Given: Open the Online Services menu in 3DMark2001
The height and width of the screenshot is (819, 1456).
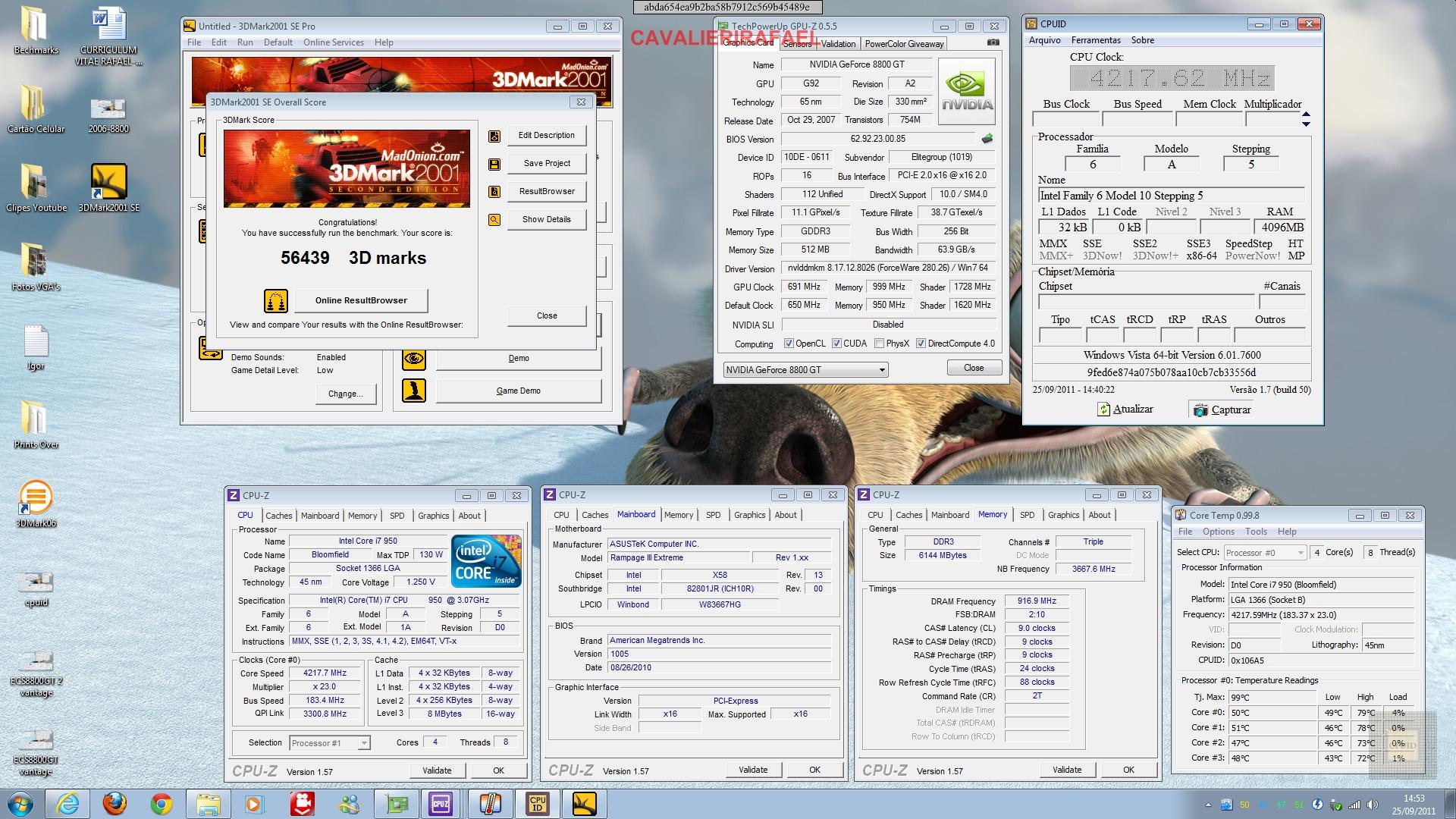Looking at the screenshot, I should click(334, 42).
